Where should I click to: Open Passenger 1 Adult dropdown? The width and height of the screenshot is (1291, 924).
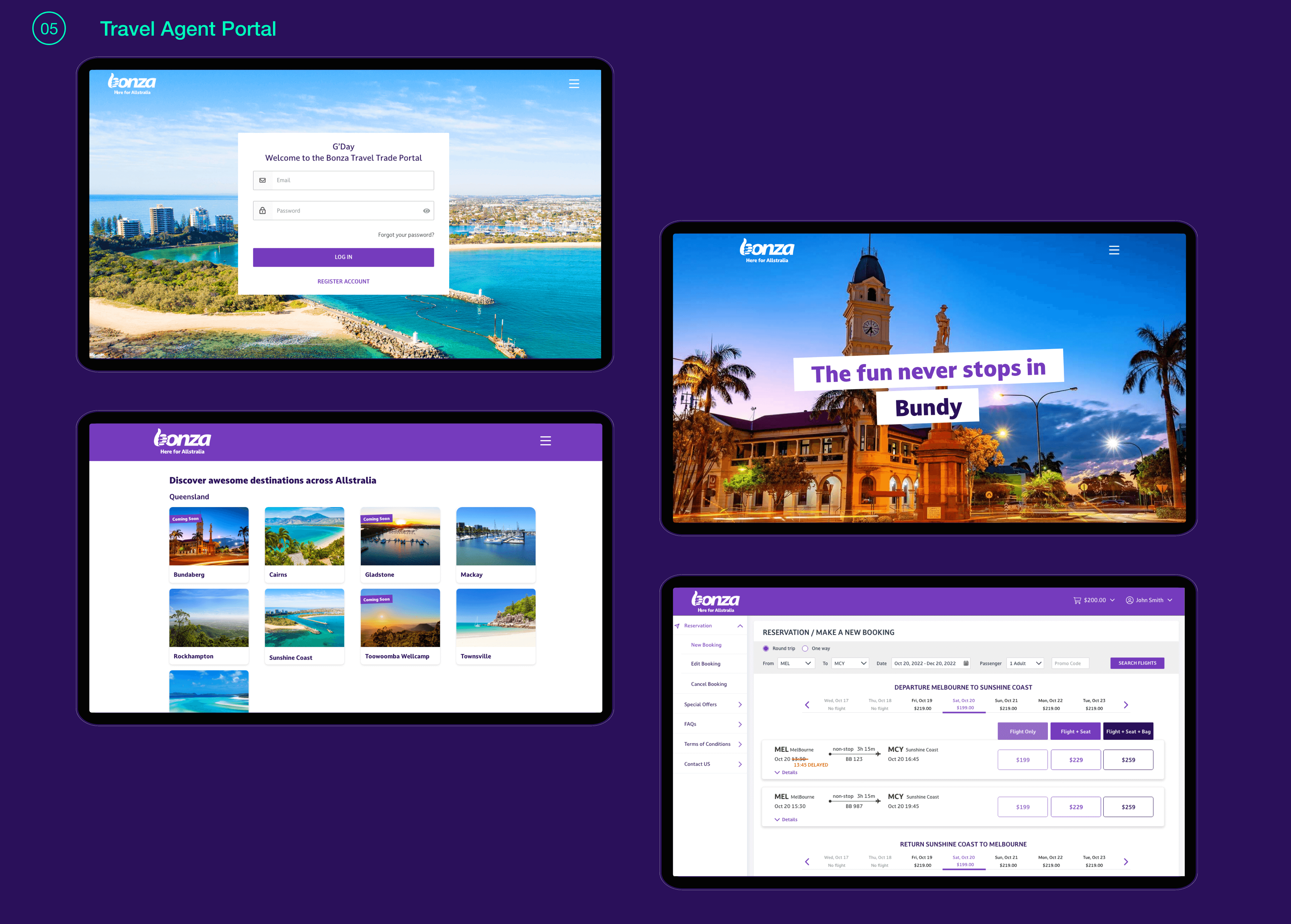pyautogui.click(x=1025, y=663)
